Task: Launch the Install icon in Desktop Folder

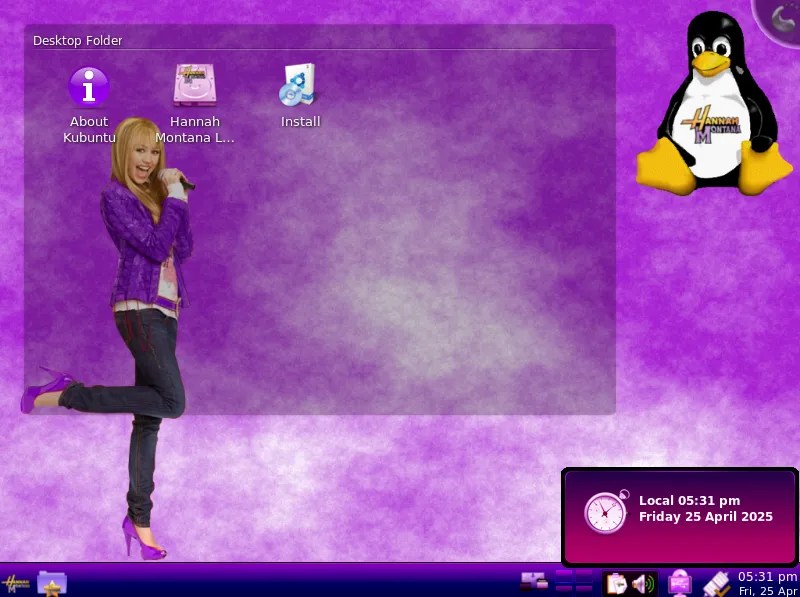Action: point(301,95)
